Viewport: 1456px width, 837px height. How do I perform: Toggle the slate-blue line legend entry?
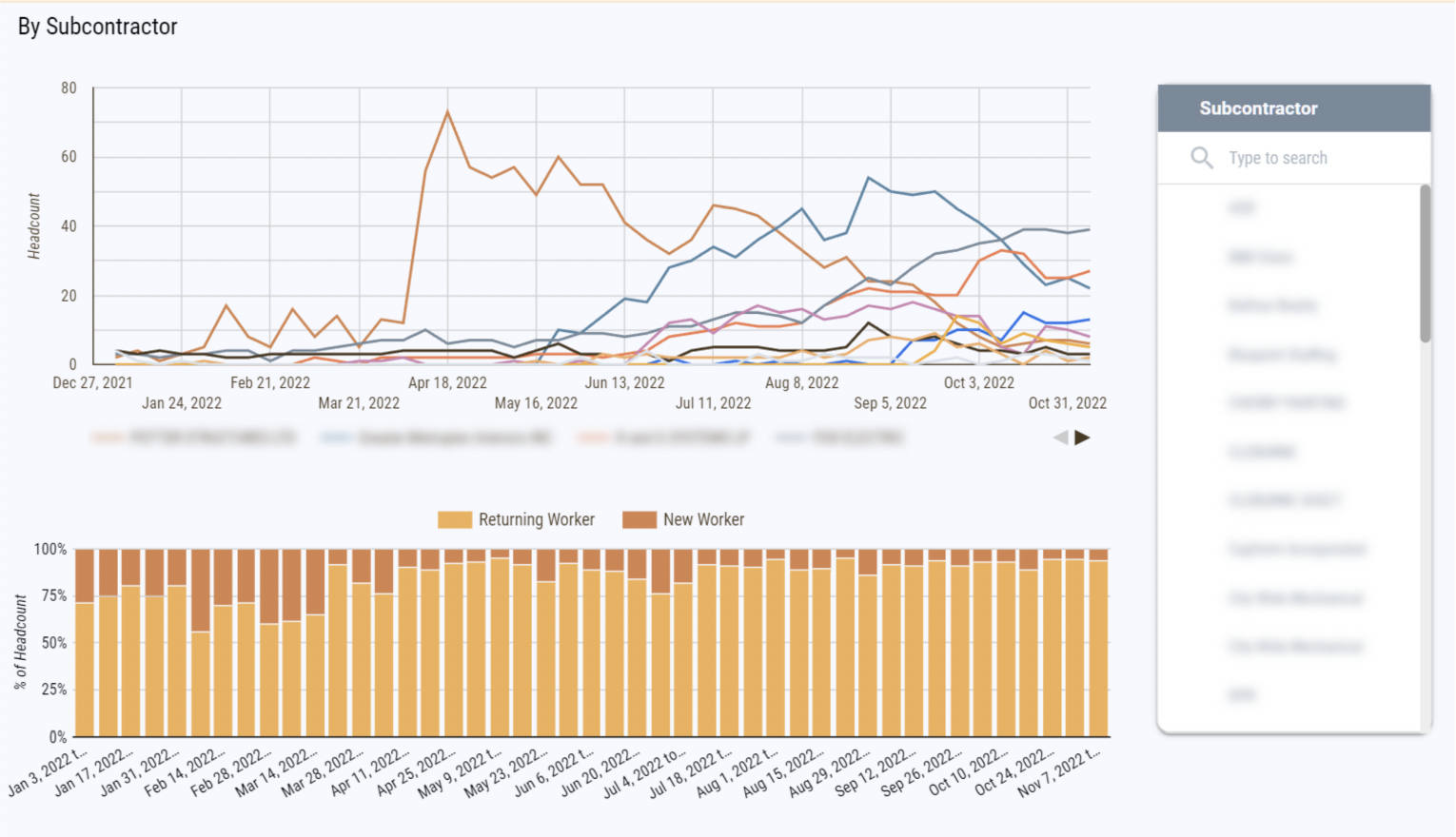[x=839, y=438]
